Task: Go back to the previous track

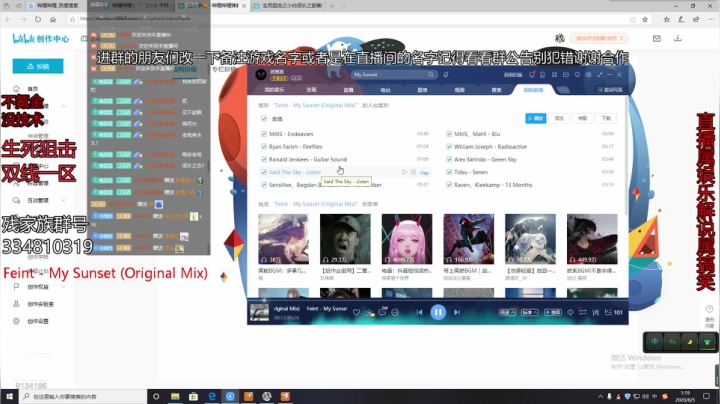Action: [x=419, y=312]
